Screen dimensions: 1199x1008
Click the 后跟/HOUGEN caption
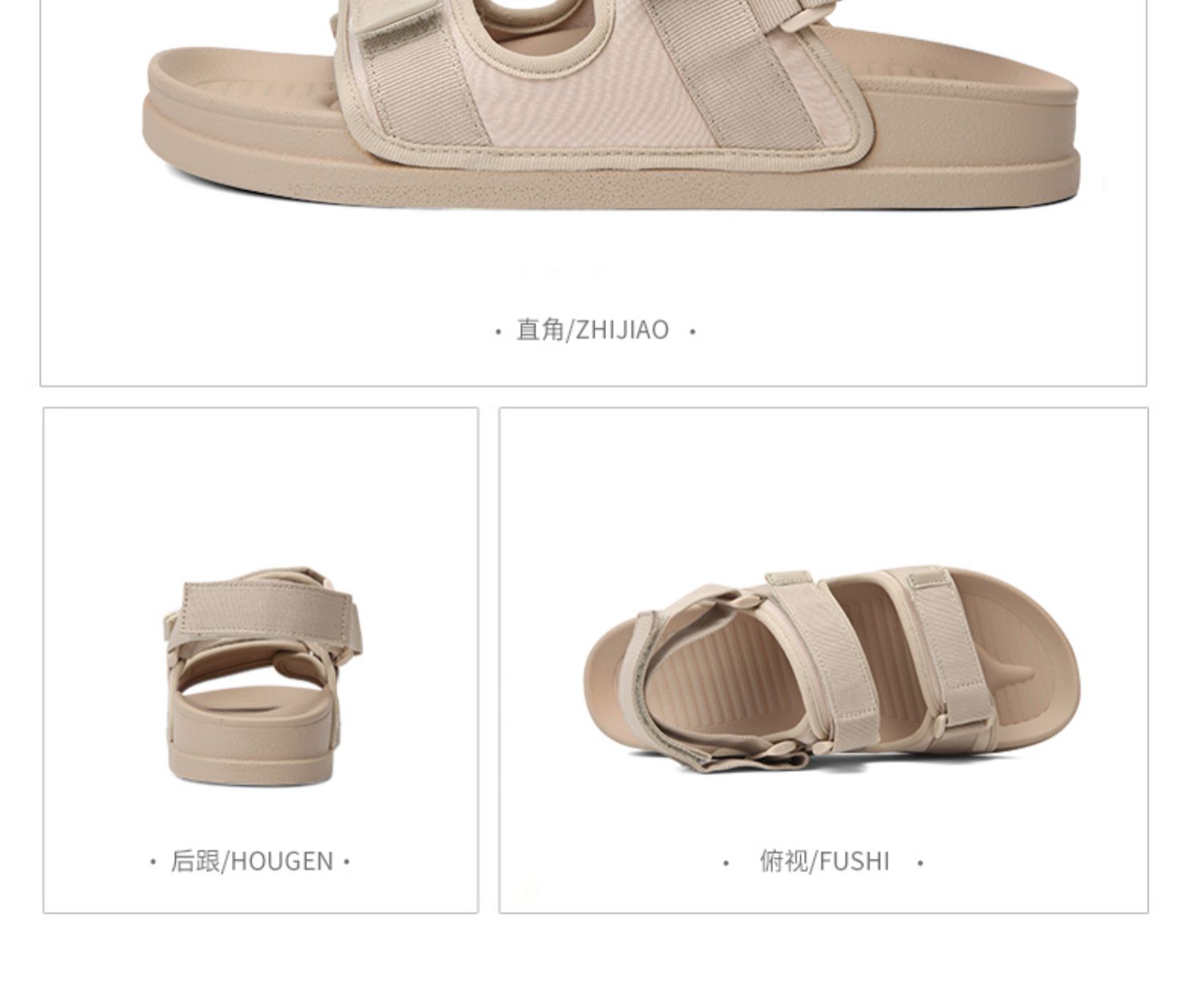coord(251,861)
